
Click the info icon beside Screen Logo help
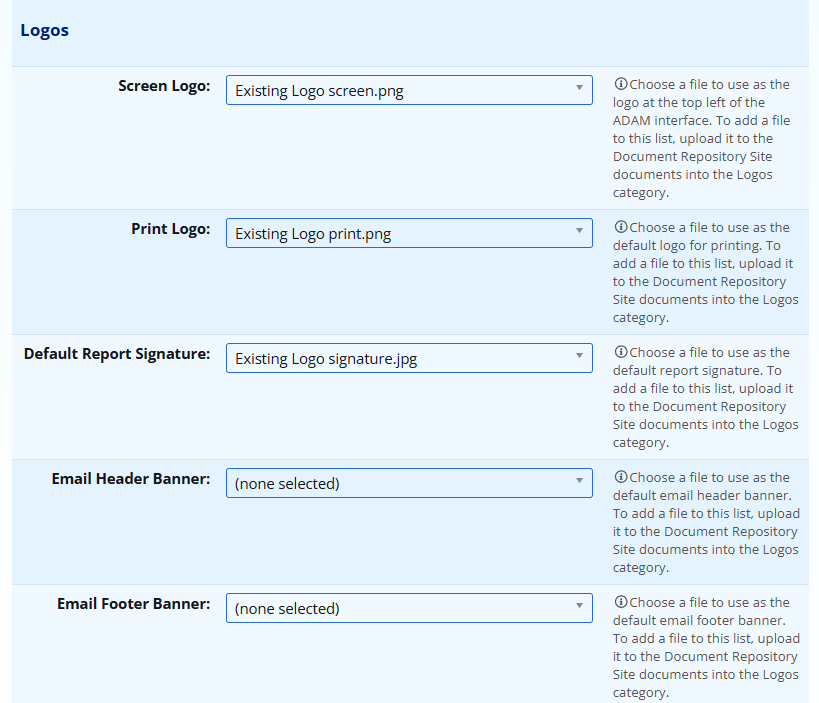point(620,85)
